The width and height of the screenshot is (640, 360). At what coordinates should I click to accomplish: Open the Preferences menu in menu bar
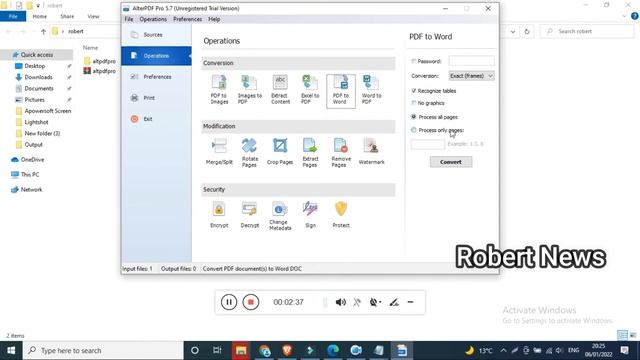pos(187,19)
